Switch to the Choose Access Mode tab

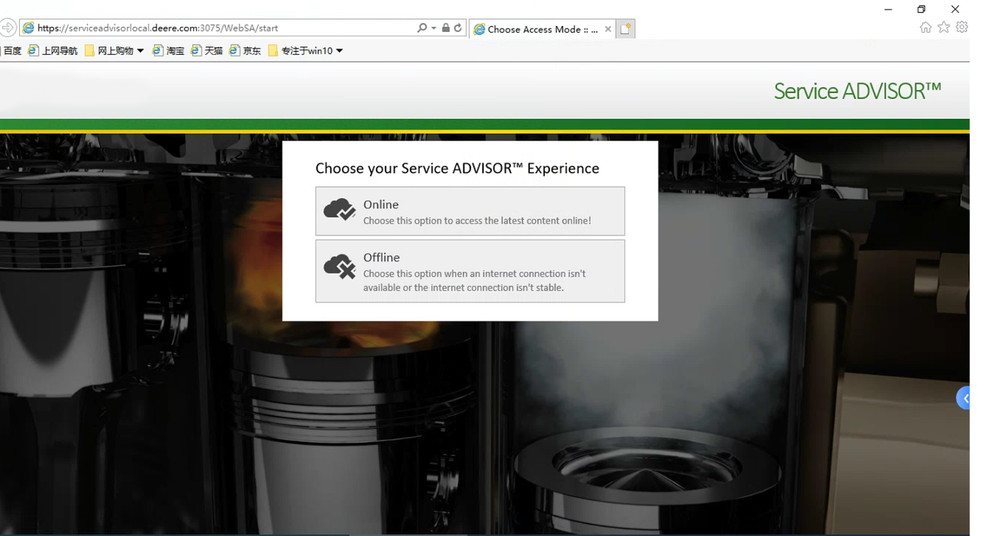coord(538,29)
